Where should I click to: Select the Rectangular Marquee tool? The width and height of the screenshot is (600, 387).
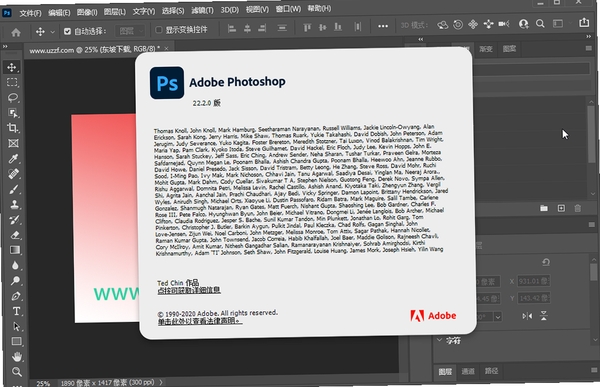pyautogui.click(x=12, y=82)
